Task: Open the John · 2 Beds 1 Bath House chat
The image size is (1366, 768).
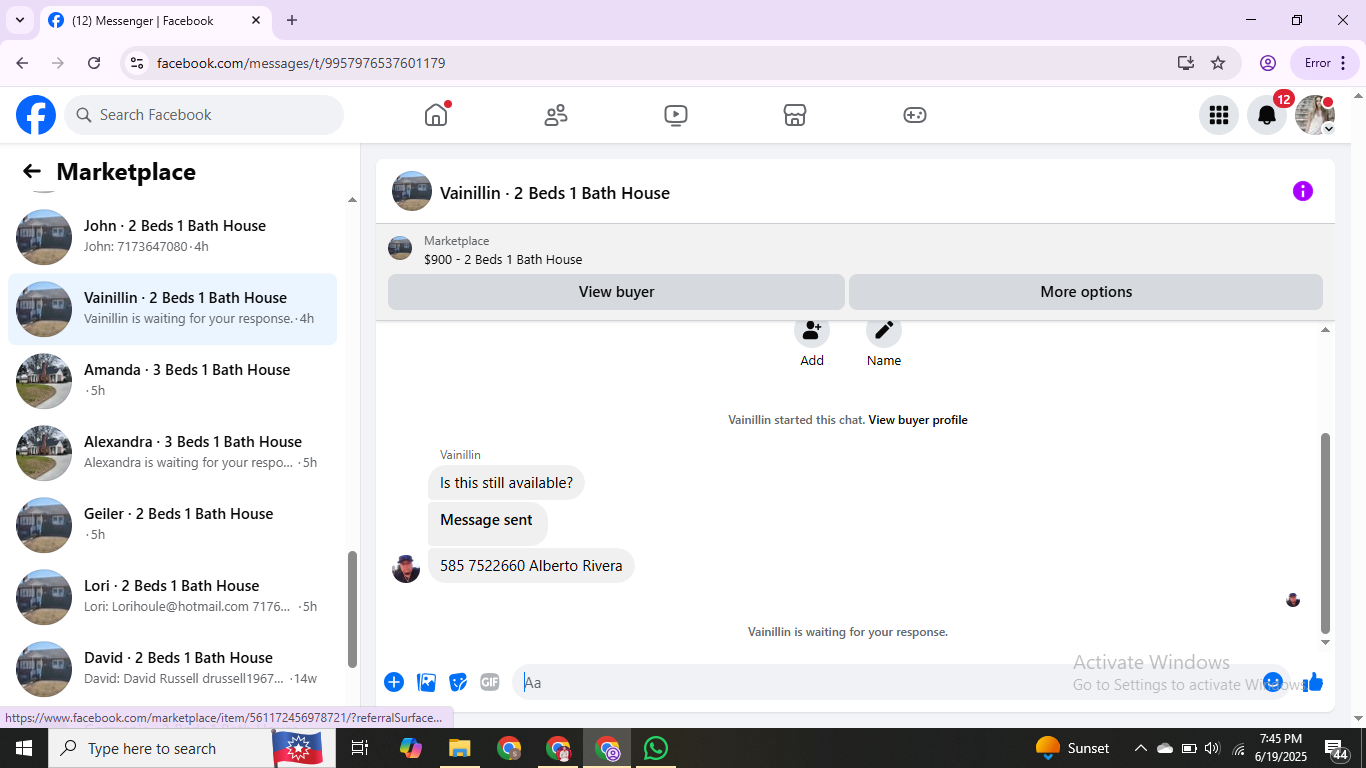Action: (173, 237)
